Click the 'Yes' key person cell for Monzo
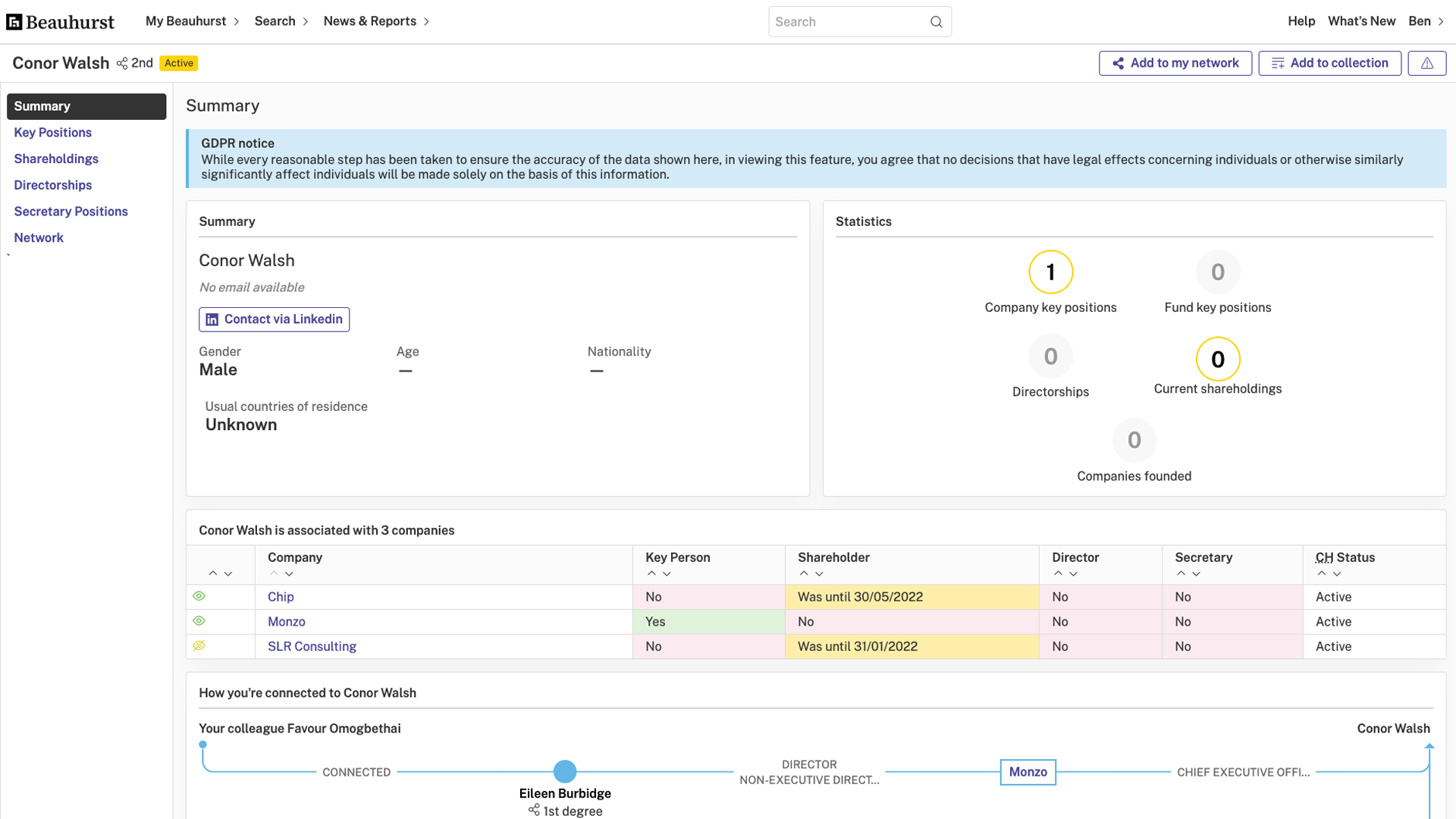 pos(708,622)
